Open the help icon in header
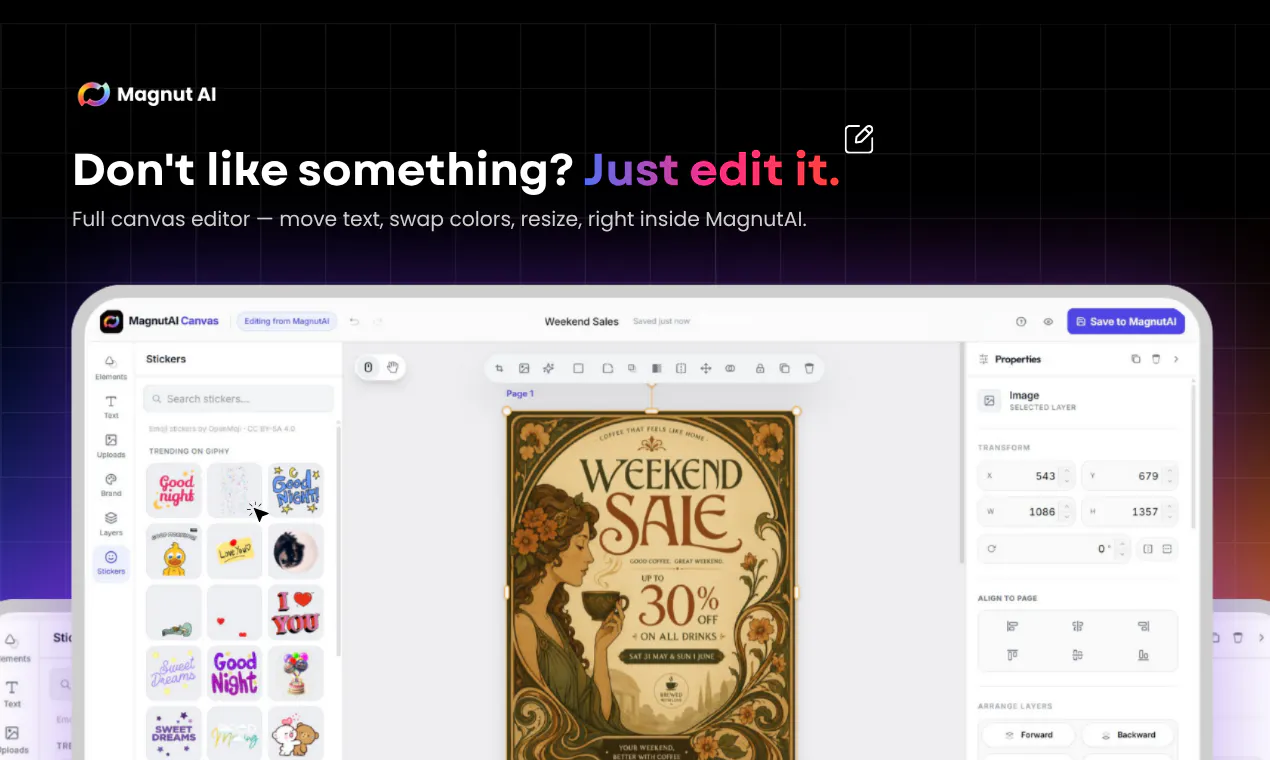 pos(1021,322)
